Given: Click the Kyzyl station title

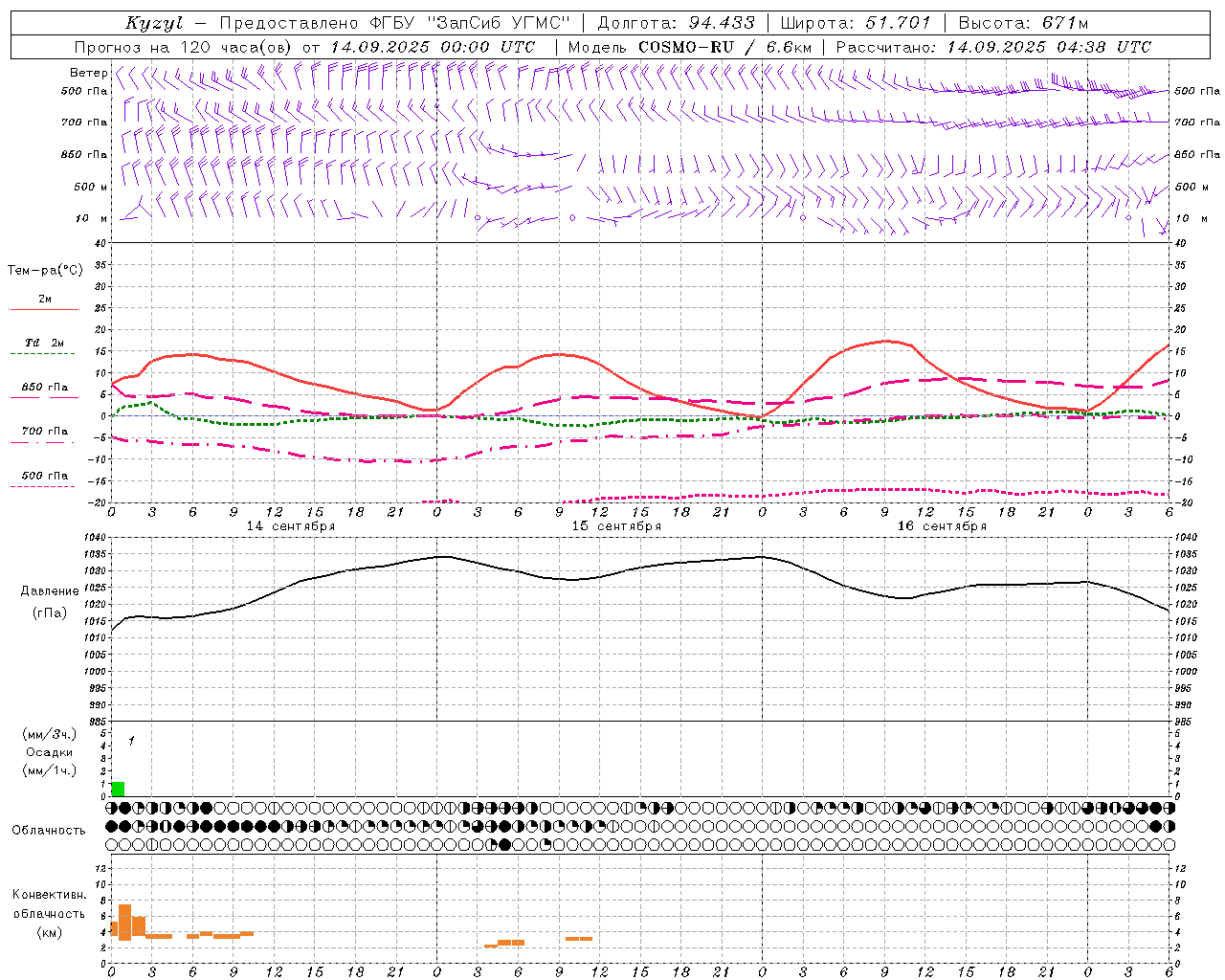Looking at the screenshot, I should (153, 23).
